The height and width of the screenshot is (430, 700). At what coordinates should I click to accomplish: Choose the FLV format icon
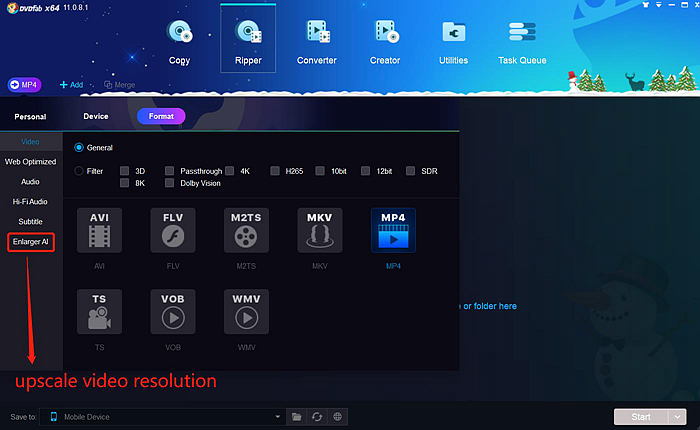[173, 230]
